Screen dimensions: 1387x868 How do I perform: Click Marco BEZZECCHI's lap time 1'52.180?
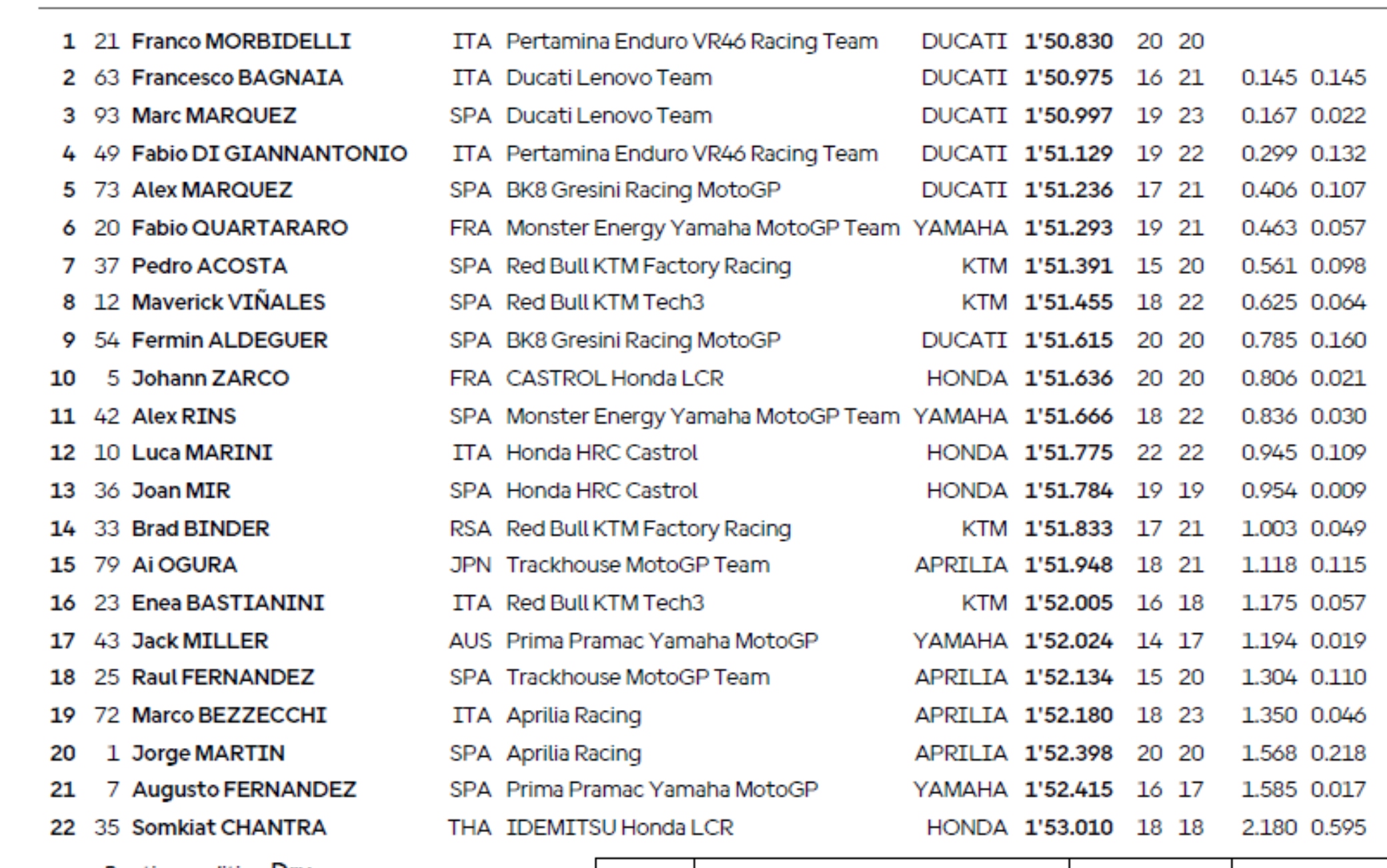tap(1068, 715)
